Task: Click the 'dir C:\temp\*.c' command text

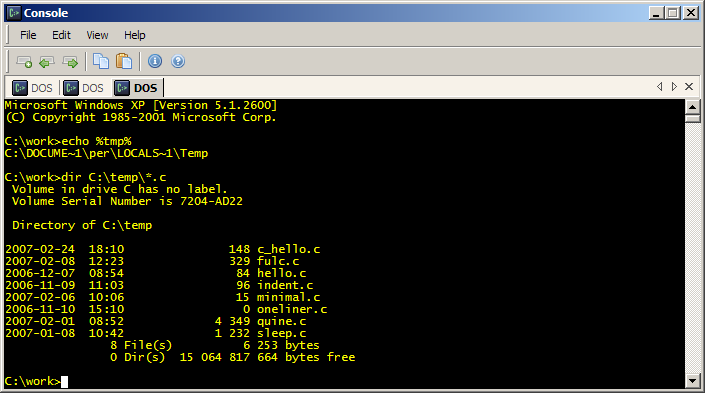Action: (x=114, y=177)
